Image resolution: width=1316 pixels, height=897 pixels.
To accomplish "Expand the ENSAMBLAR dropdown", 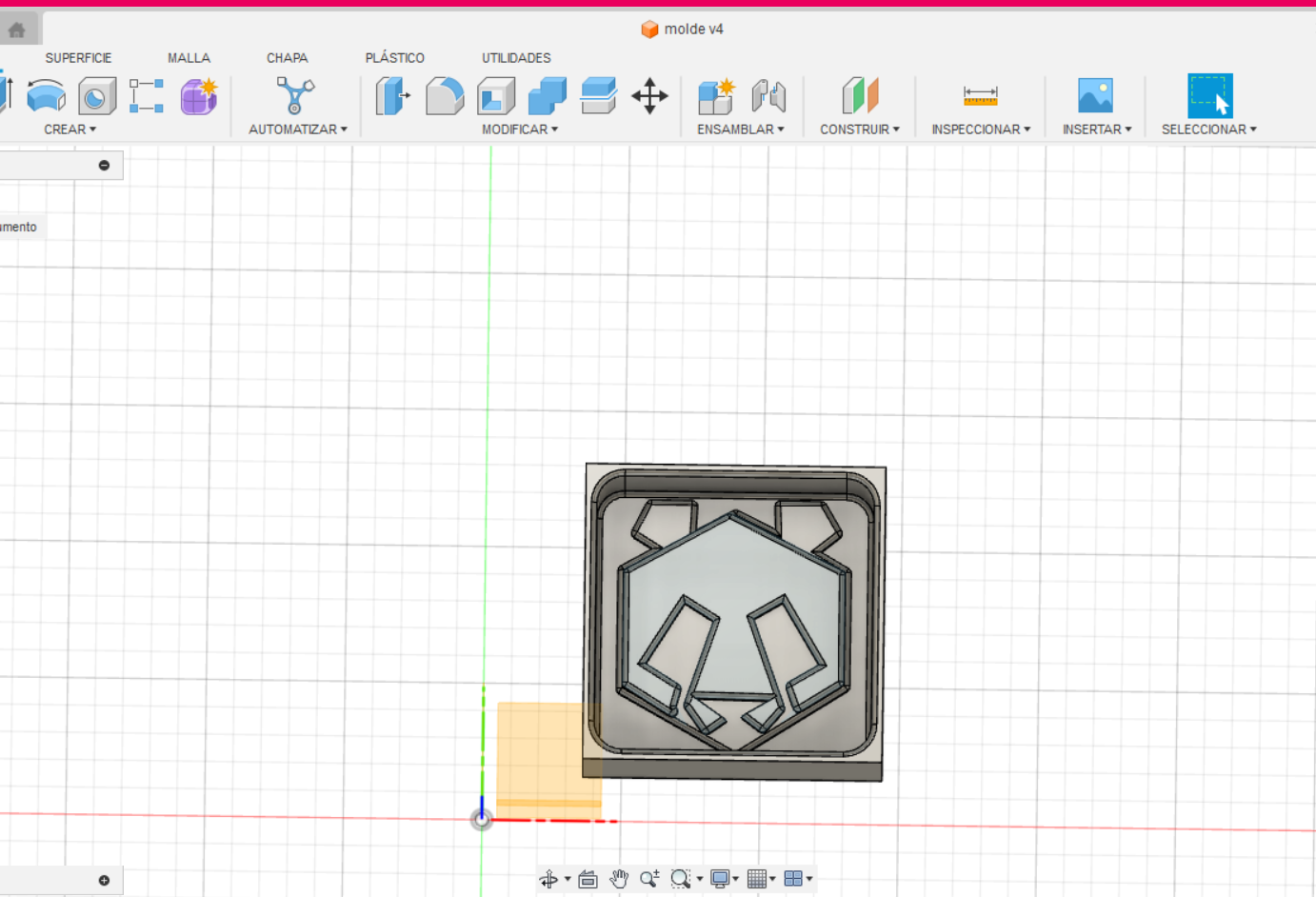I will click(x=741, y=130).
